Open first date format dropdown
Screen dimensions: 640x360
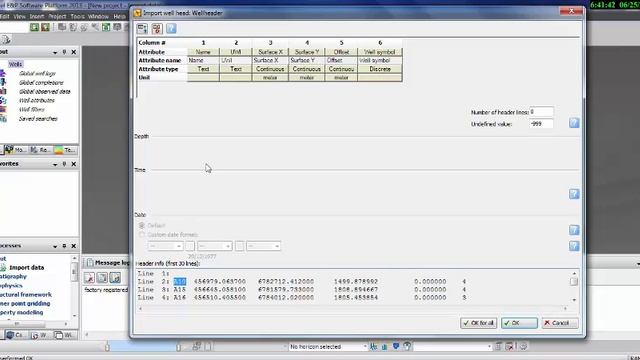click(165, 246)
